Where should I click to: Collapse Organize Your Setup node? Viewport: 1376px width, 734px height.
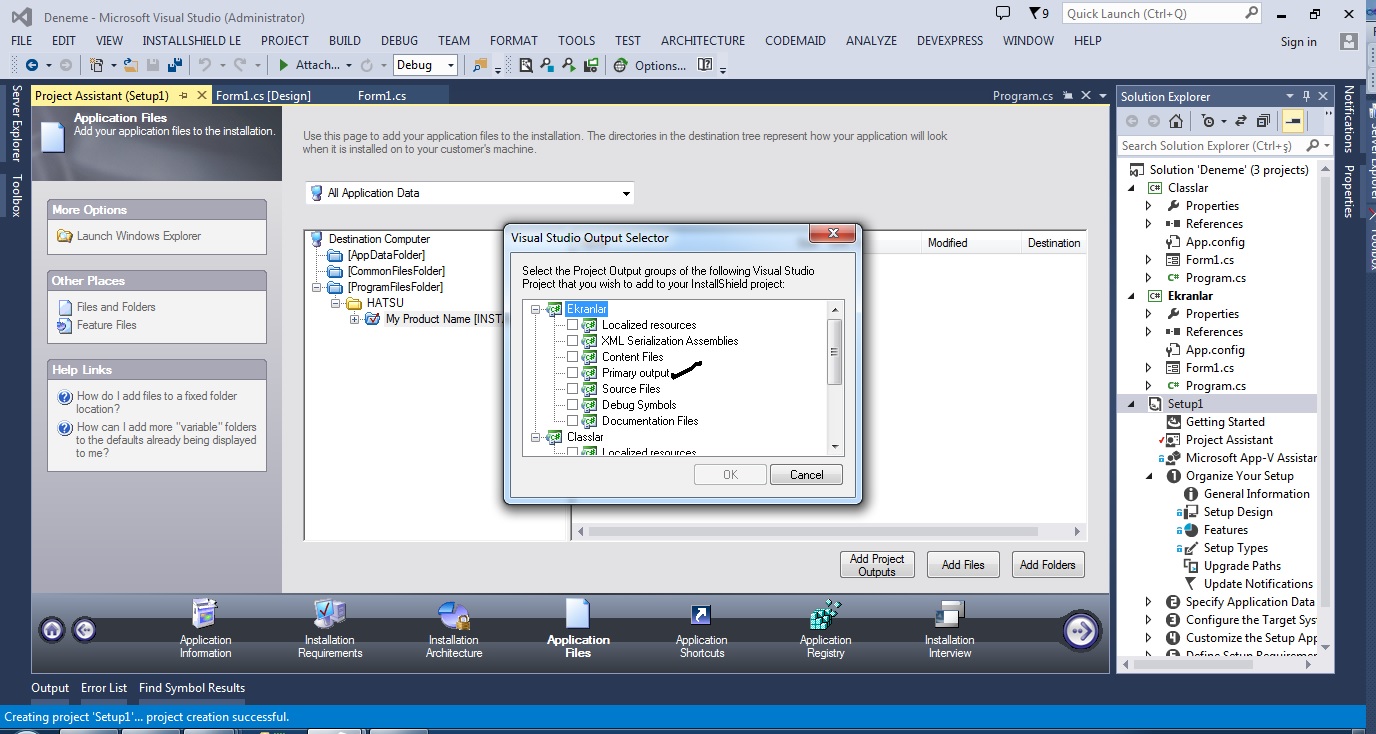pos(1148,476)
